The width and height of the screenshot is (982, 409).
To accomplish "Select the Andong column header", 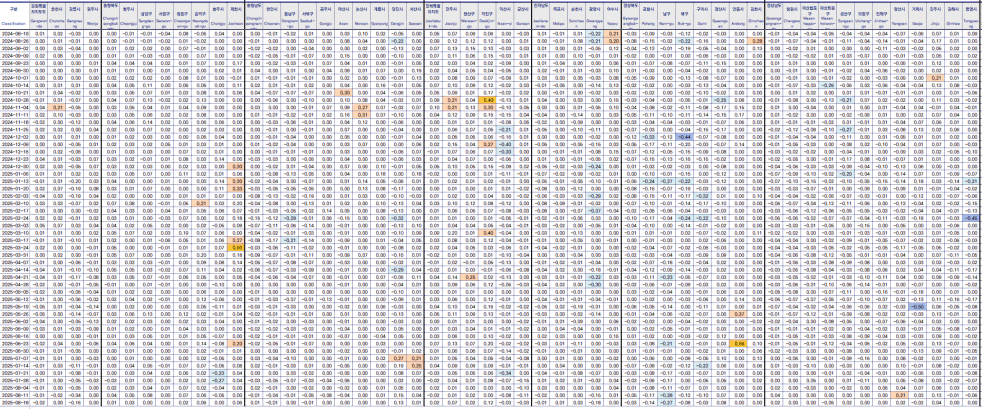I will 738,16.
